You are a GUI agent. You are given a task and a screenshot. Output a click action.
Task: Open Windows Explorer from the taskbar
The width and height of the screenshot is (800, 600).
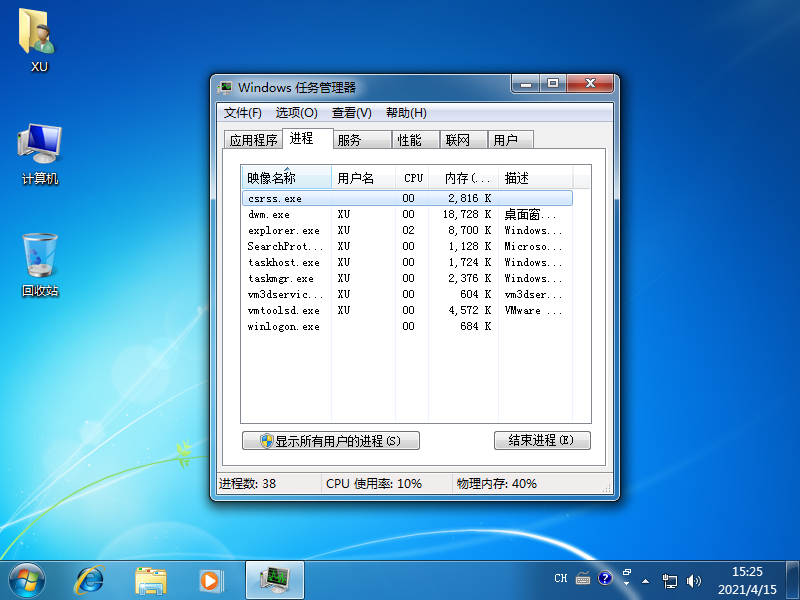point(150,580)
